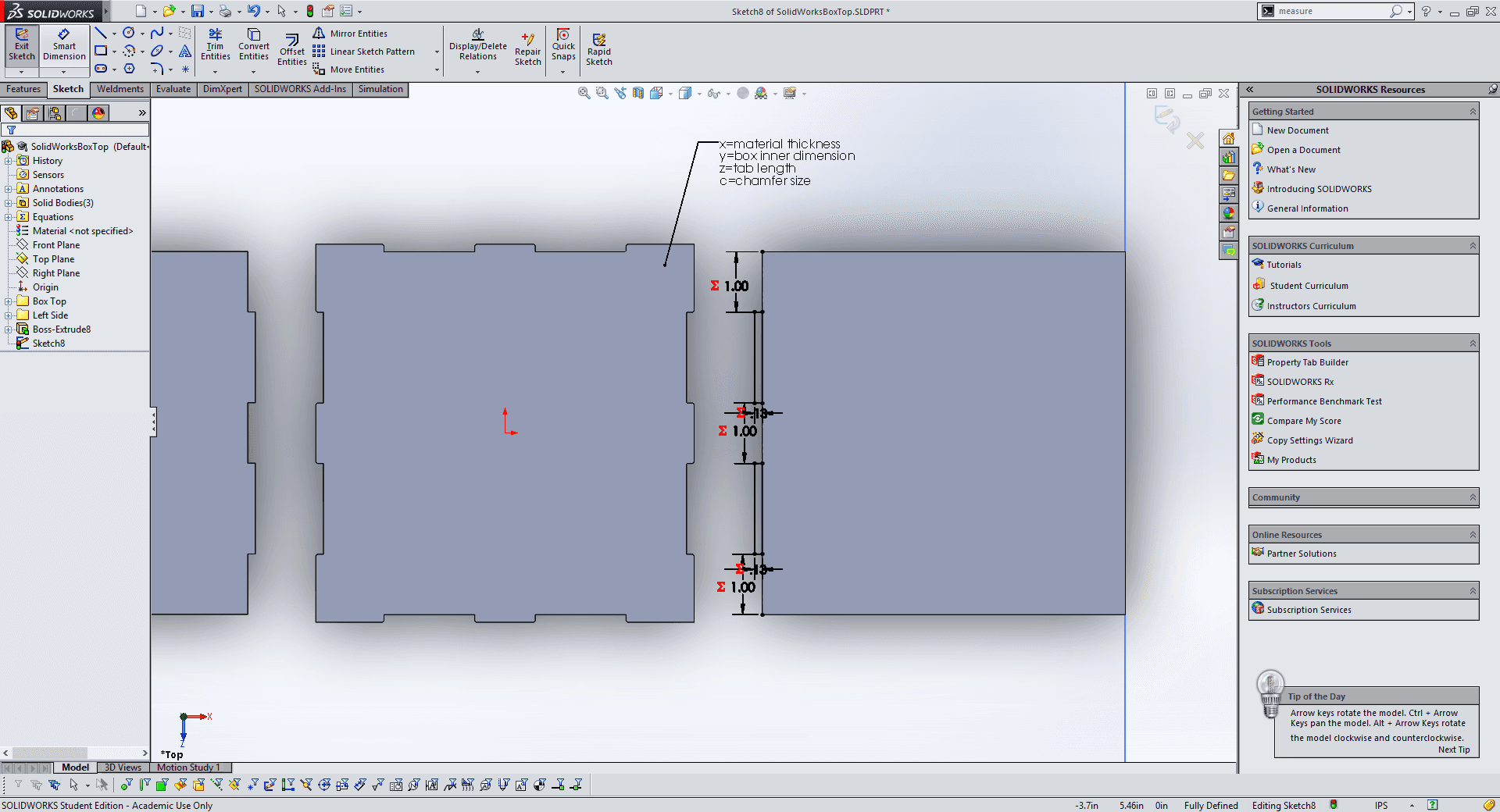Select the Ellipse tool
Viewport: 1500px width, 812px height.
(x=157, y=51)
